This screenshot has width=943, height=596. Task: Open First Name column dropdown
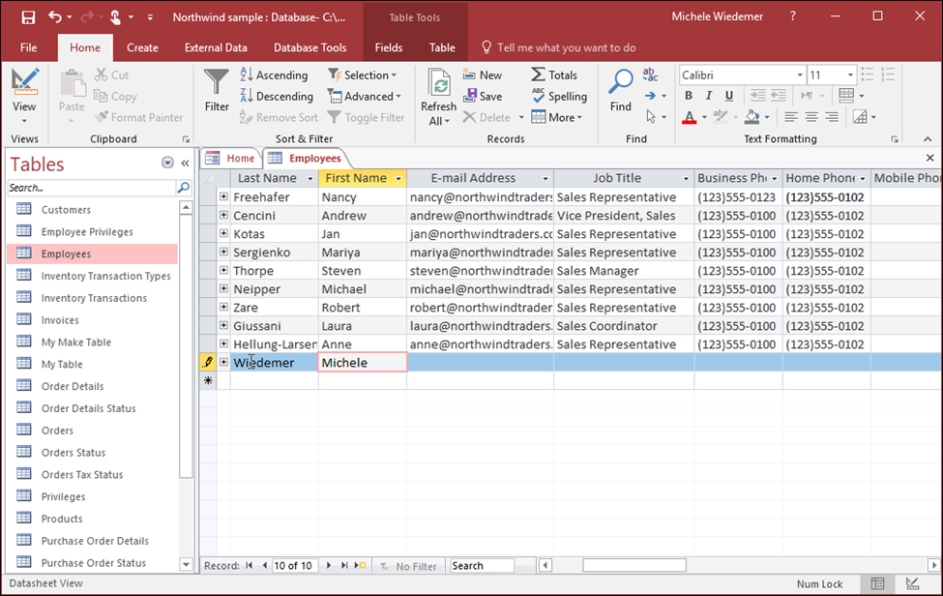click(x=398, y=179)
